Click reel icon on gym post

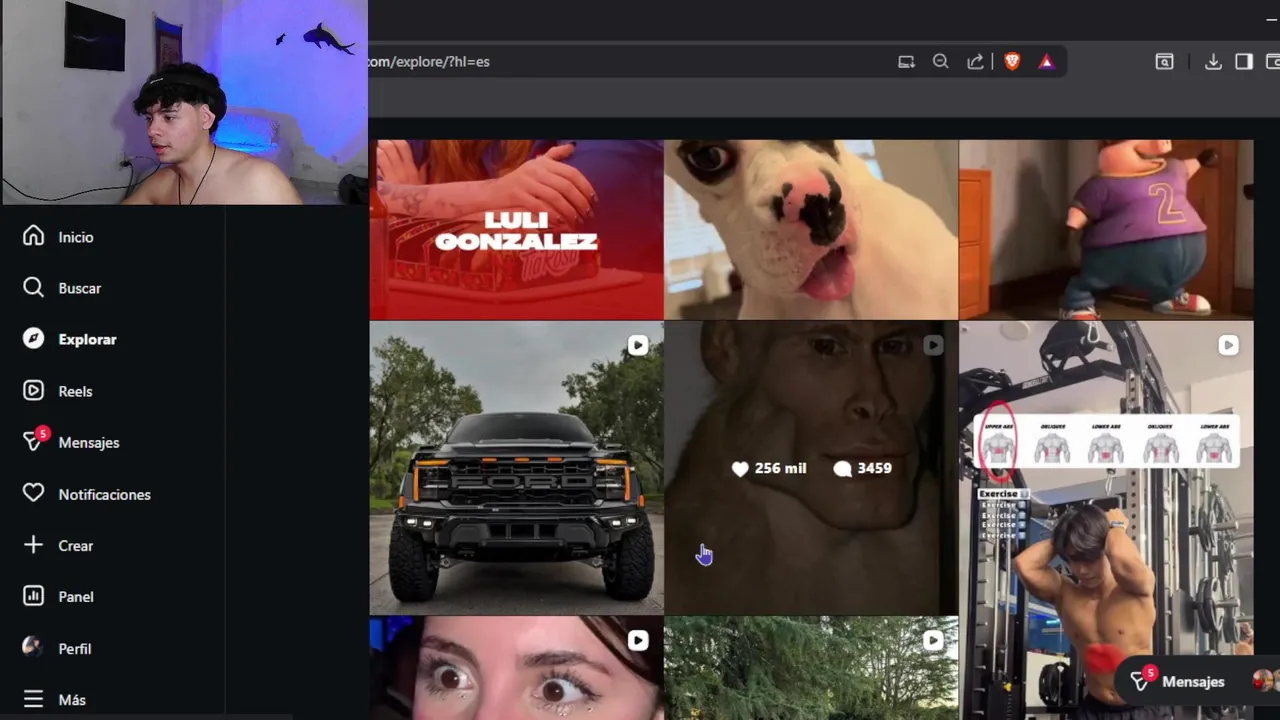1228,345
